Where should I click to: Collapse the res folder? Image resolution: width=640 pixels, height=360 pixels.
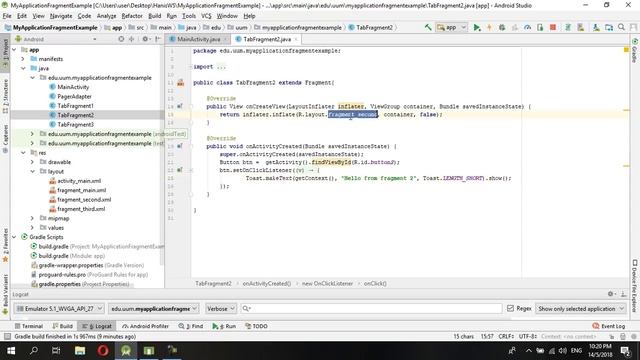click(23, 153)
